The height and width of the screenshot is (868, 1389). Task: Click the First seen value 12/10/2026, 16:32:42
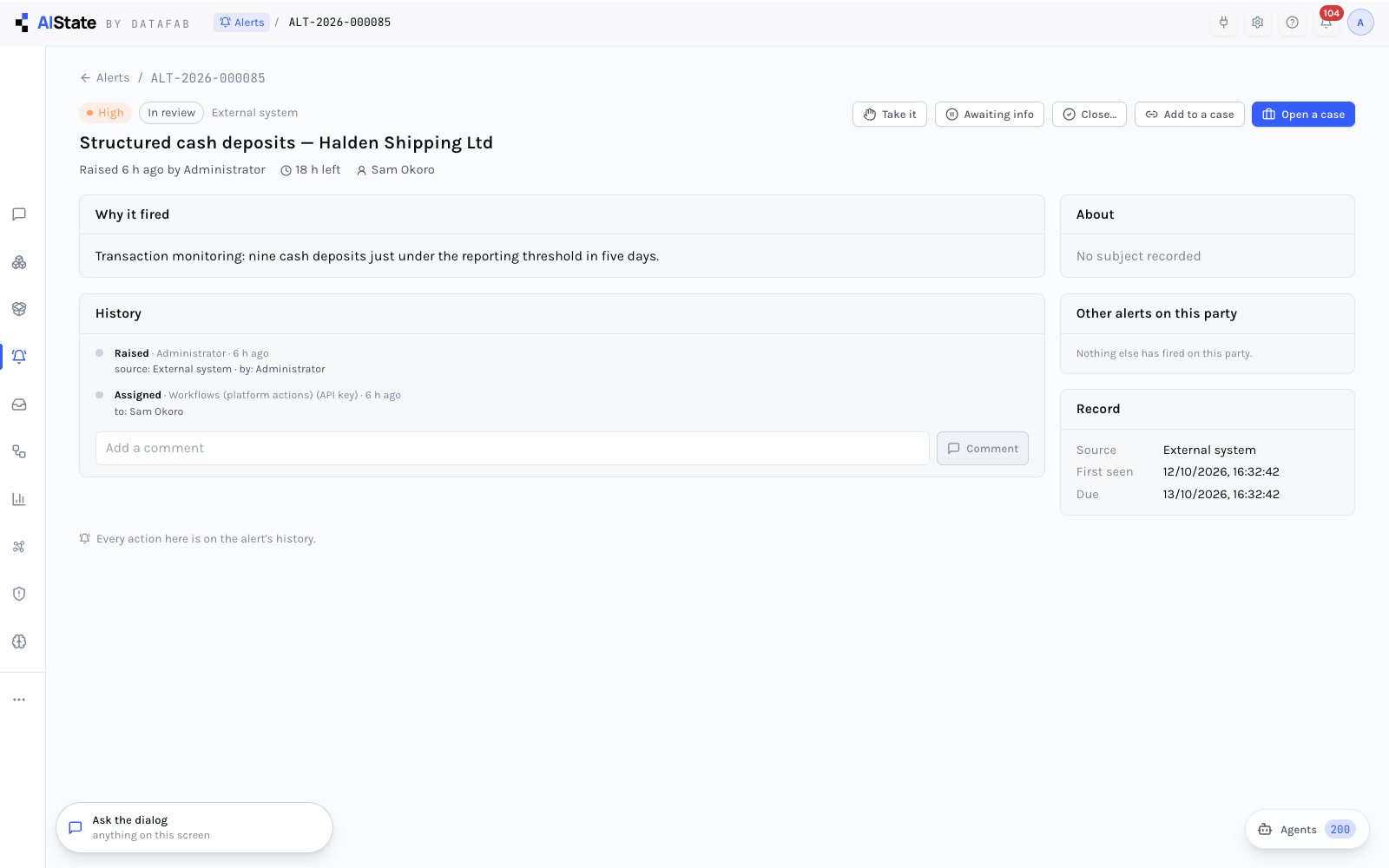[x=1221, y=472]
